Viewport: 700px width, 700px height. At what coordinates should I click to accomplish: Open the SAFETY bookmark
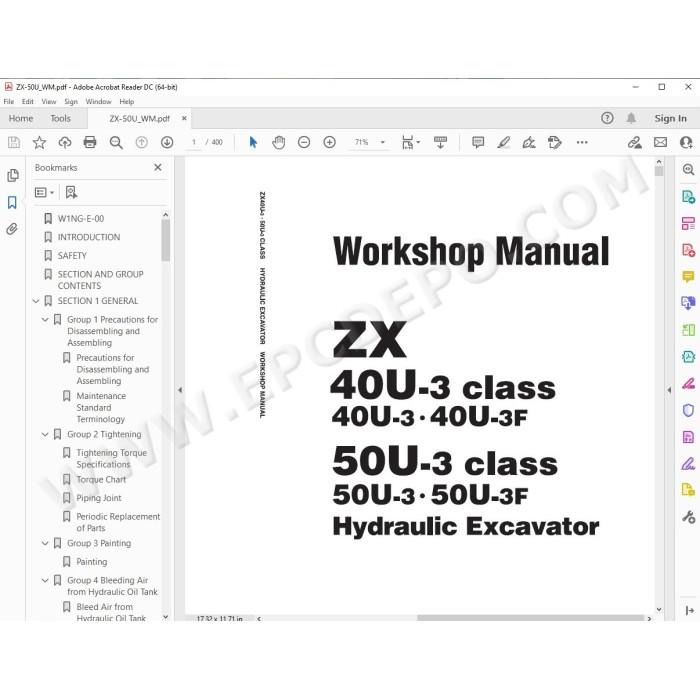pyautogui.click(x=72, y=256)
